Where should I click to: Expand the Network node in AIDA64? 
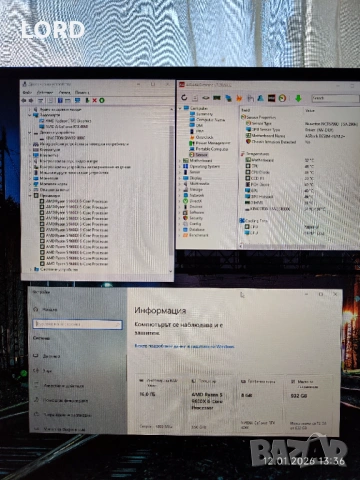coord(180,195)
